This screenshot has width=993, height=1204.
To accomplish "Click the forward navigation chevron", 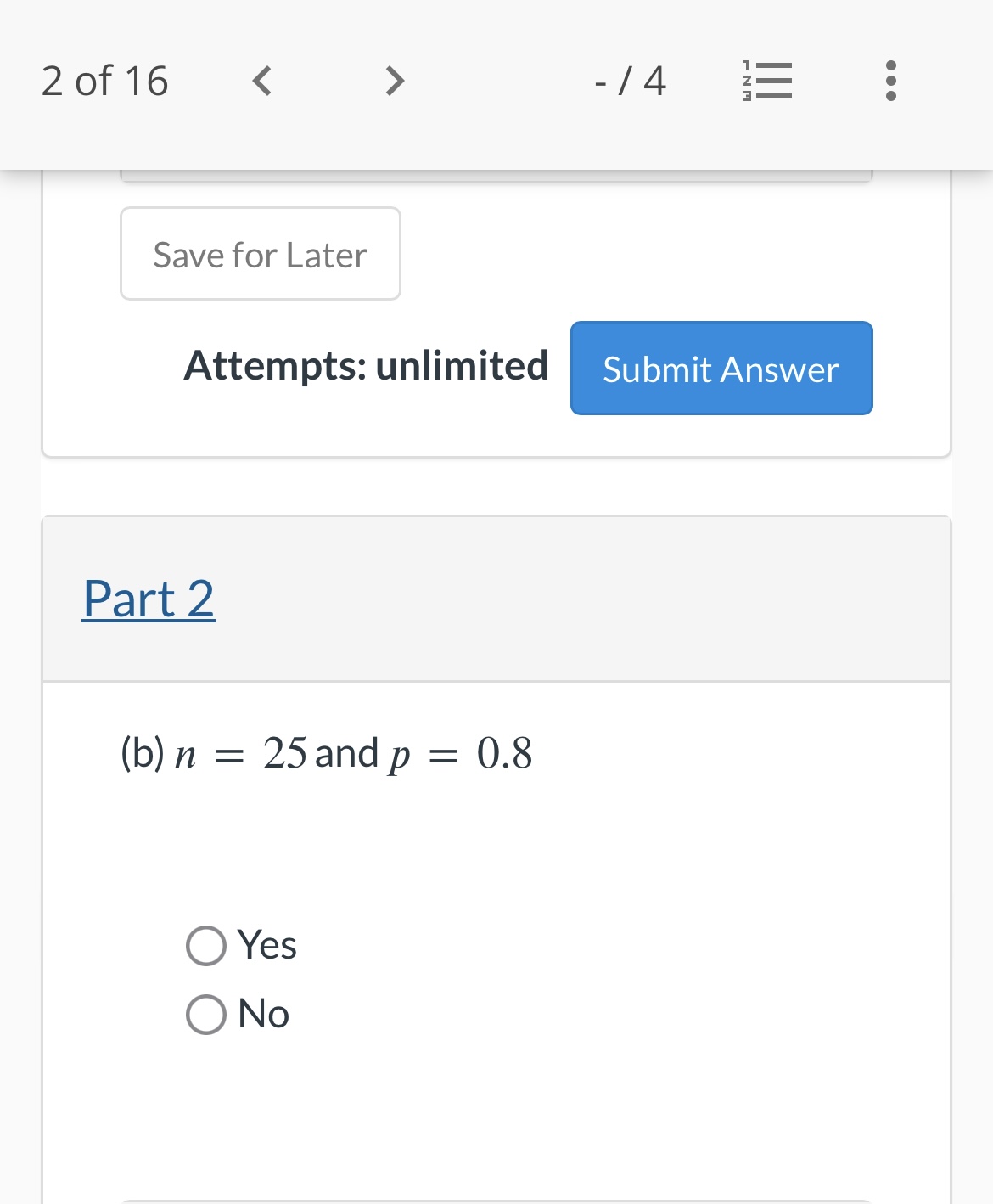I will point(393,81).
